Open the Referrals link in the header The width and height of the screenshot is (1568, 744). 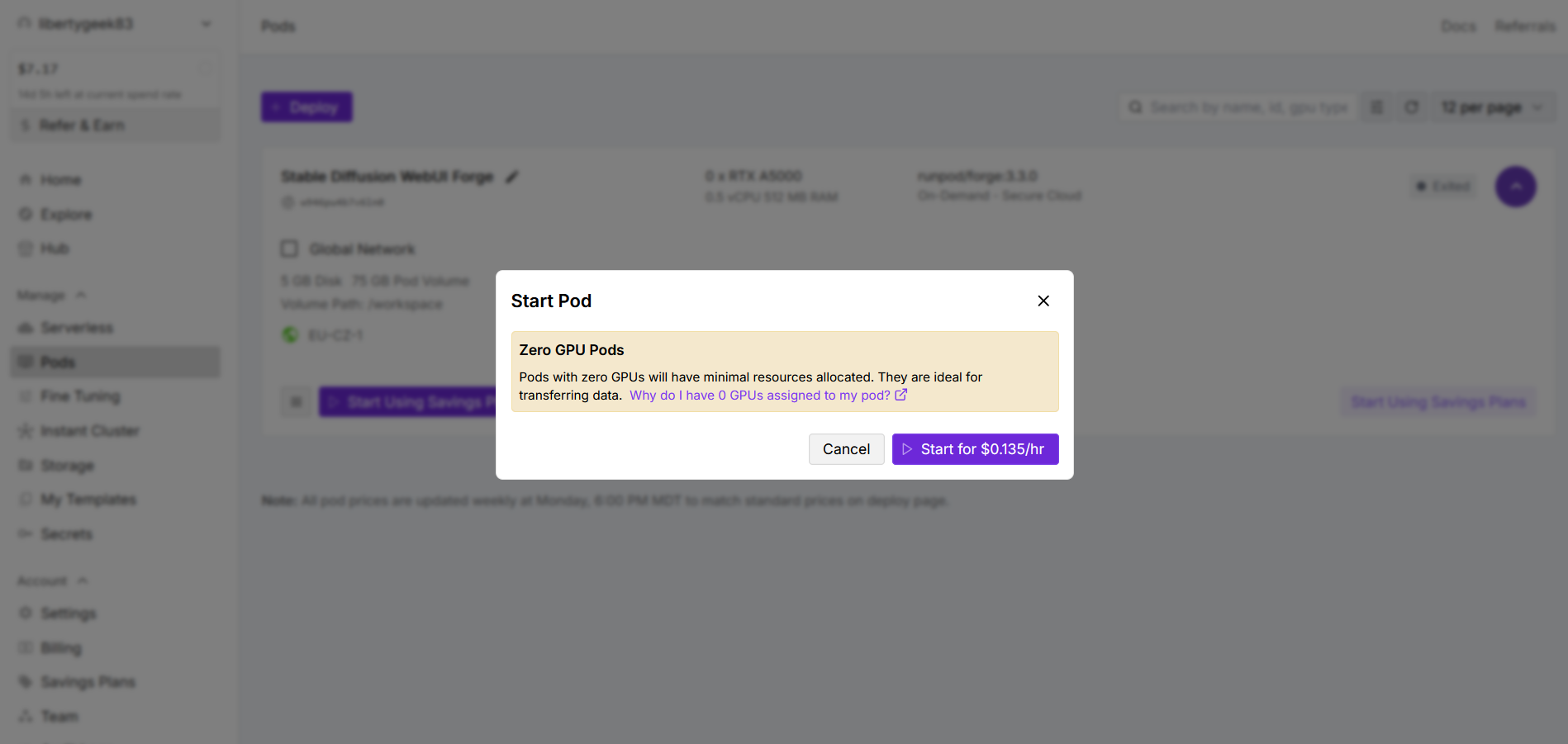pyautogui.click(x=1525, y=26)
